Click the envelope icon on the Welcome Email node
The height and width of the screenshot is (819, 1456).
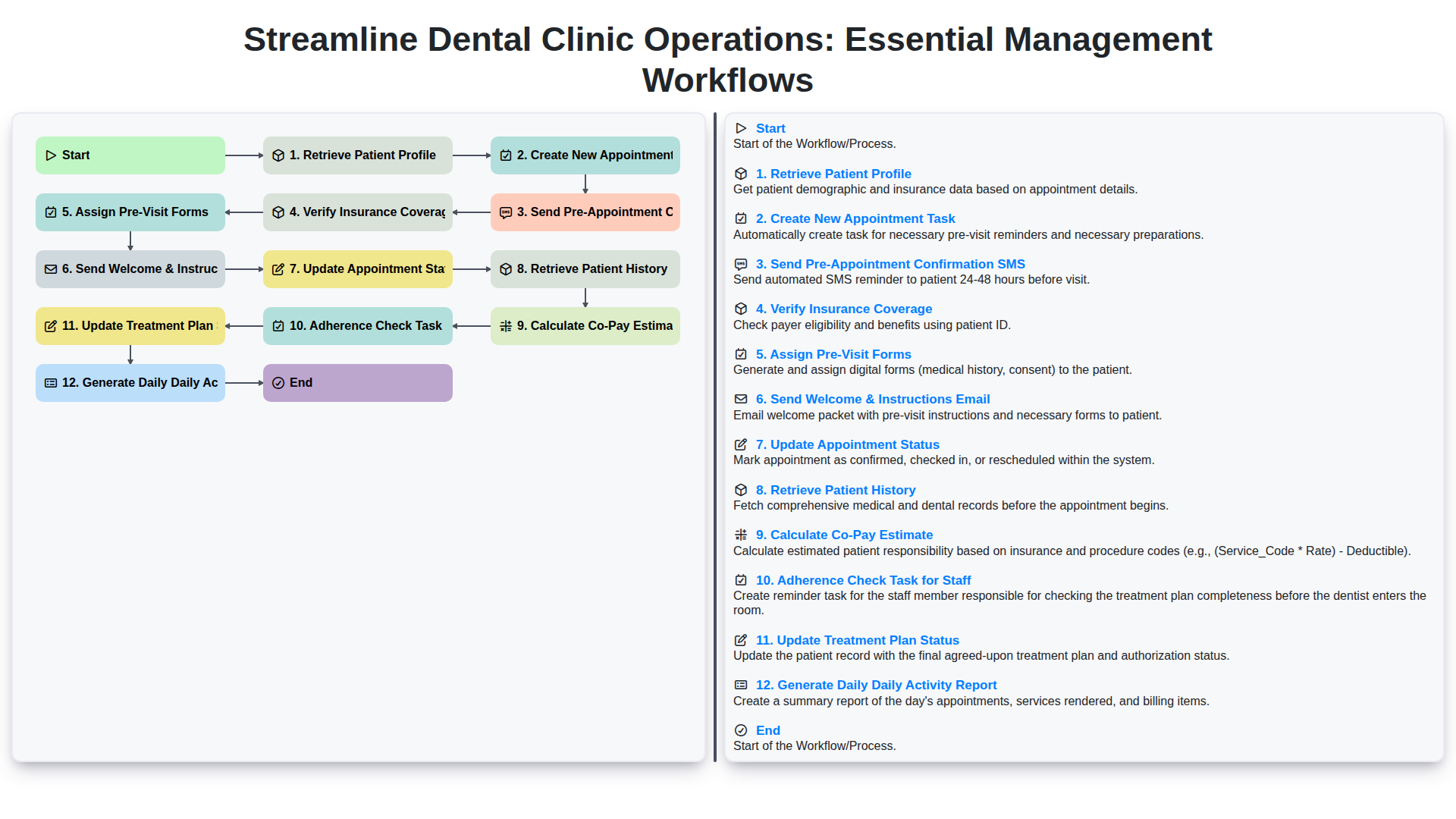coord(51,268)
